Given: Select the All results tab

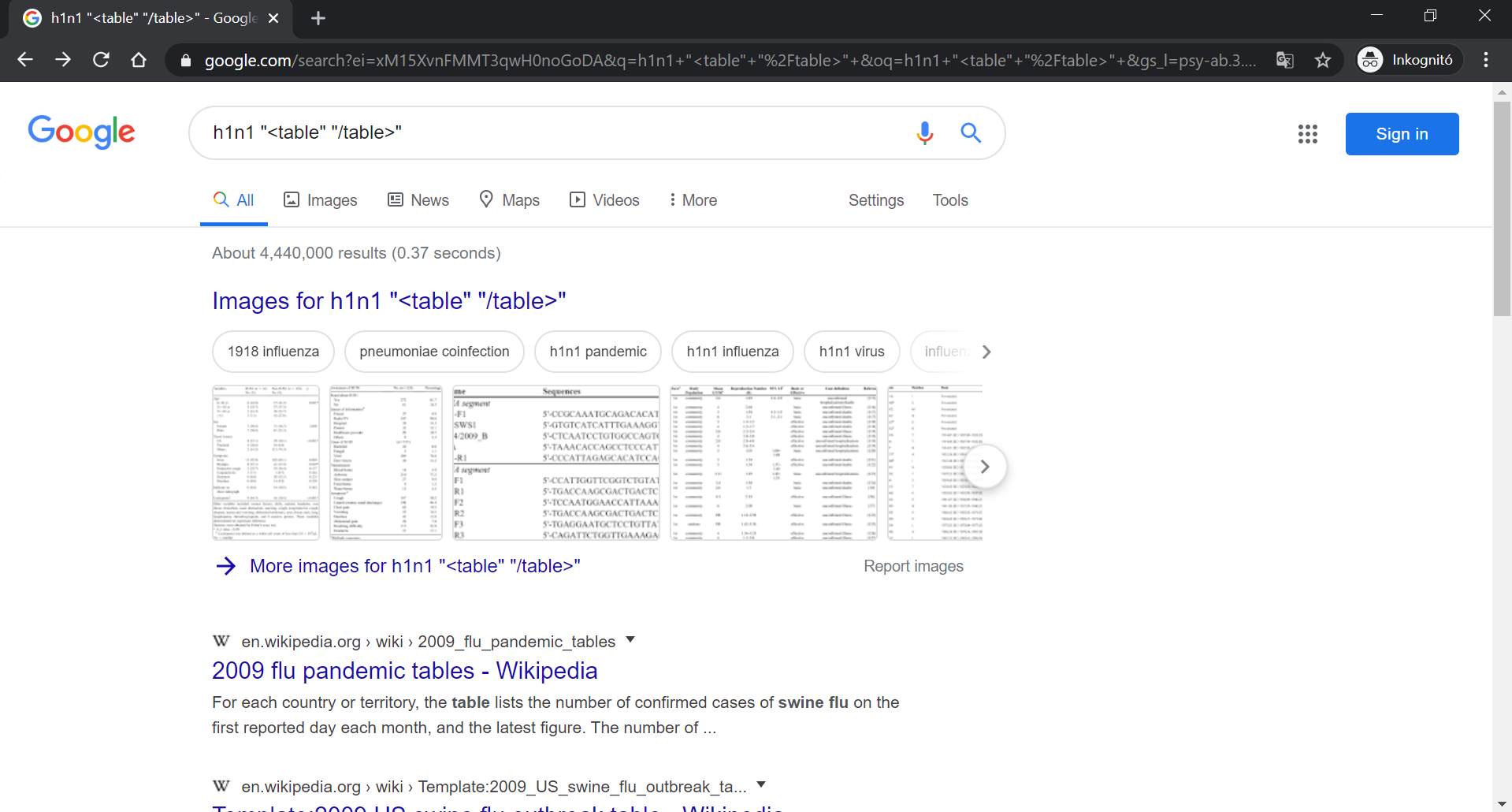Looking at the screenshot, I should 234,200.
